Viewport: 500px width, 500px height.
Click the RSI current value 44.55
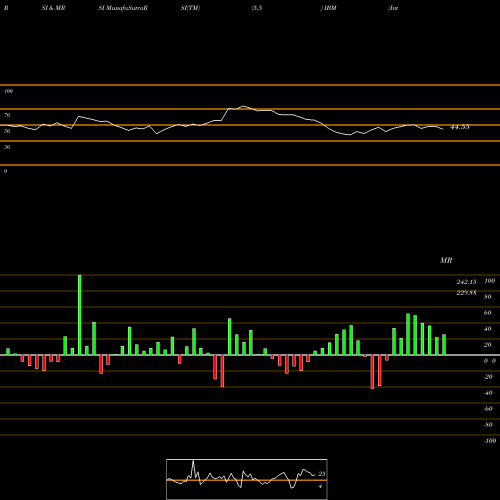tap(460, 127)
